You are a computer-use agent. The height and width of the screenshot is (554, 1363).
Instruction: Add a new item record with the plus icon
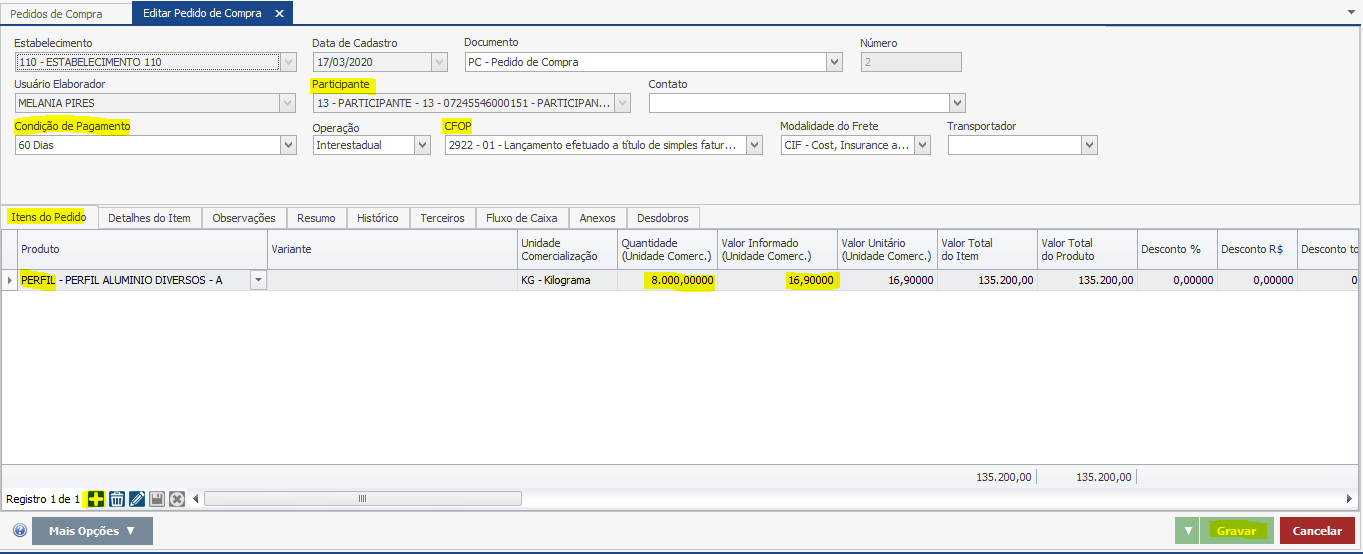[96, 498]
